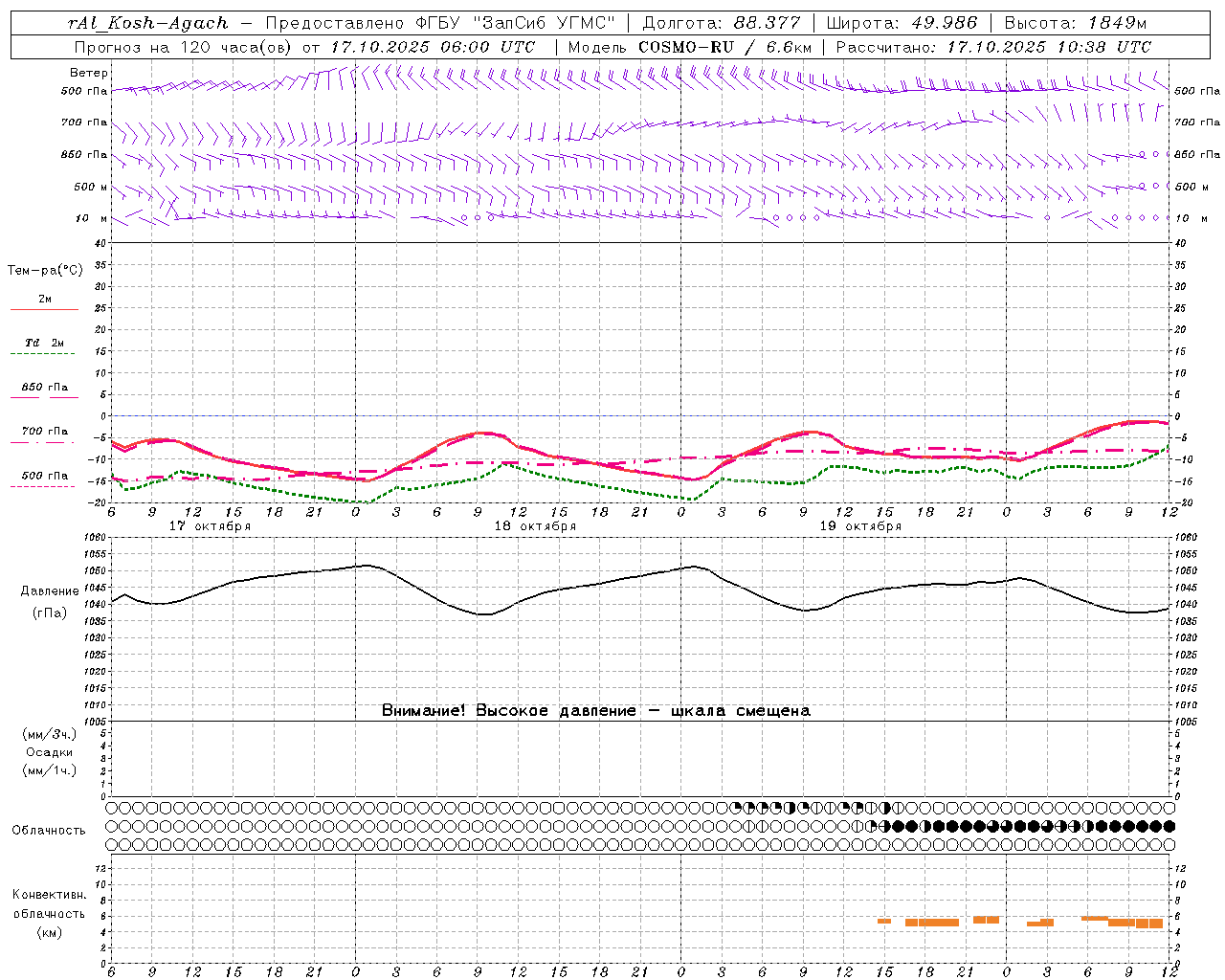Screen dimensions: 1225x980
Task: Click the left 500 м wind level label
Action: 91,187
